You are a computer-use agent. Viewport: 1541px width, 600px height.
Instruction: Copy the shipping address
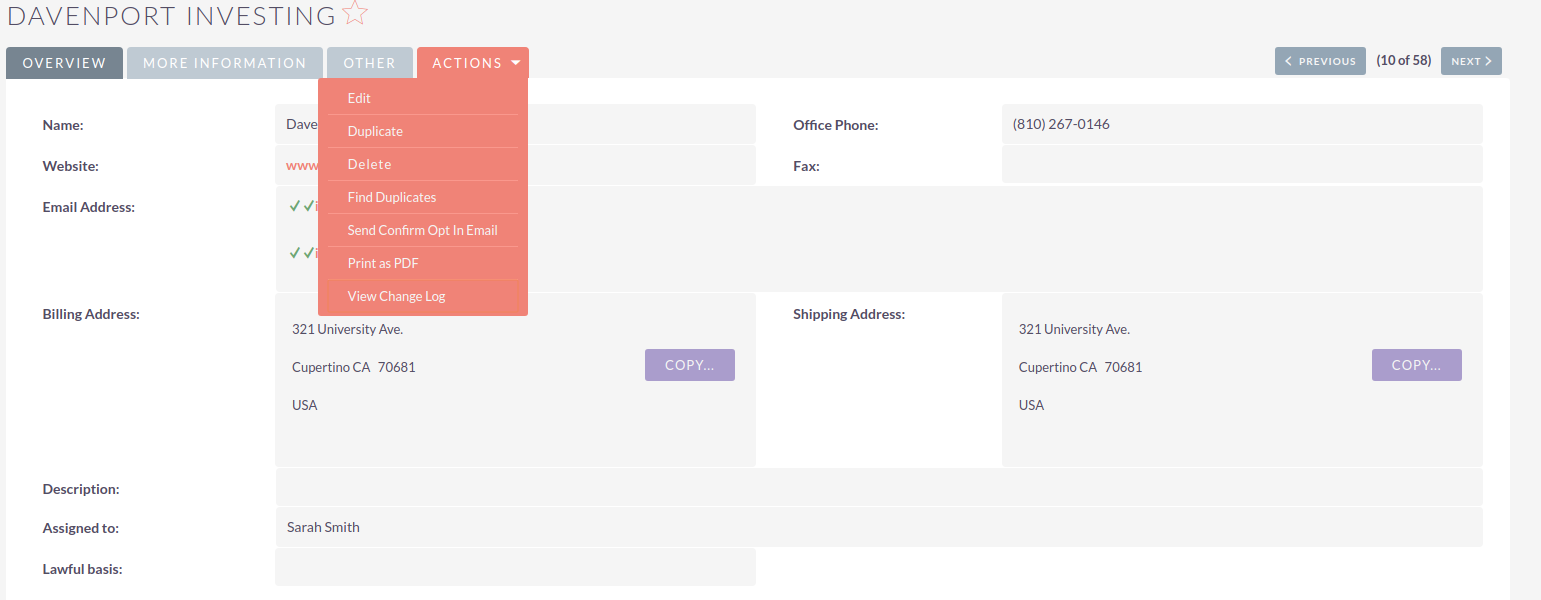(x=1416, y=365)
